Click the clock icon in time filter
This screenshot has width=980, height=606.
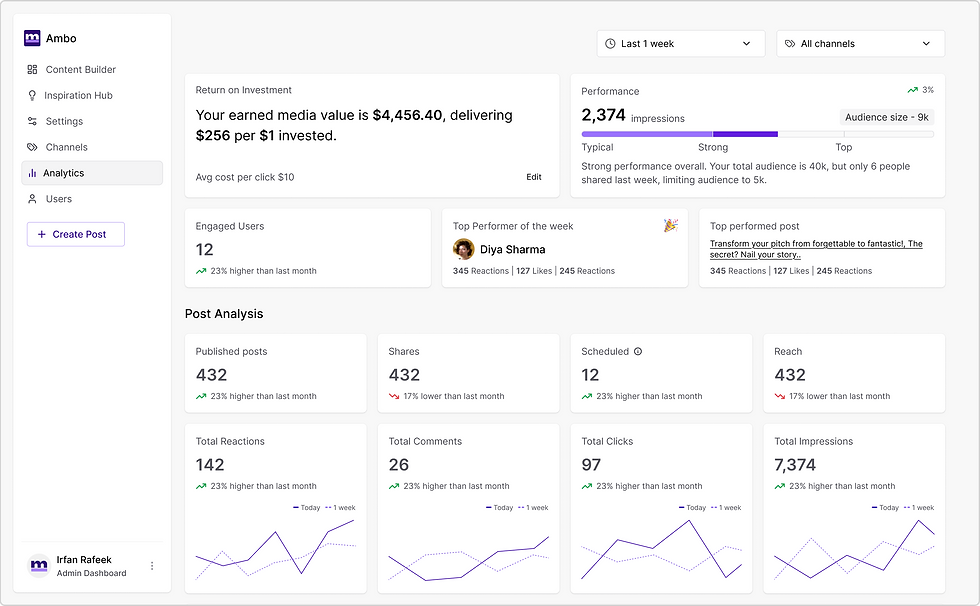610,44
